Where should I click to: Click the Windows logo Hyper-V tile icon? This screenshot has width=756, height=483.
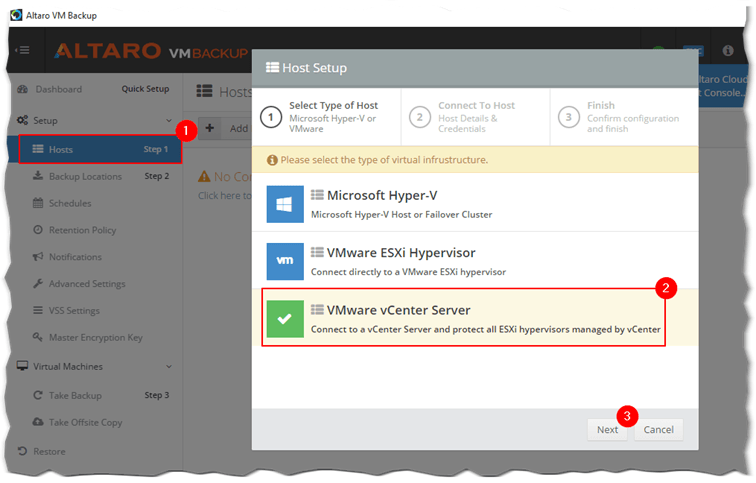point(285,204)
